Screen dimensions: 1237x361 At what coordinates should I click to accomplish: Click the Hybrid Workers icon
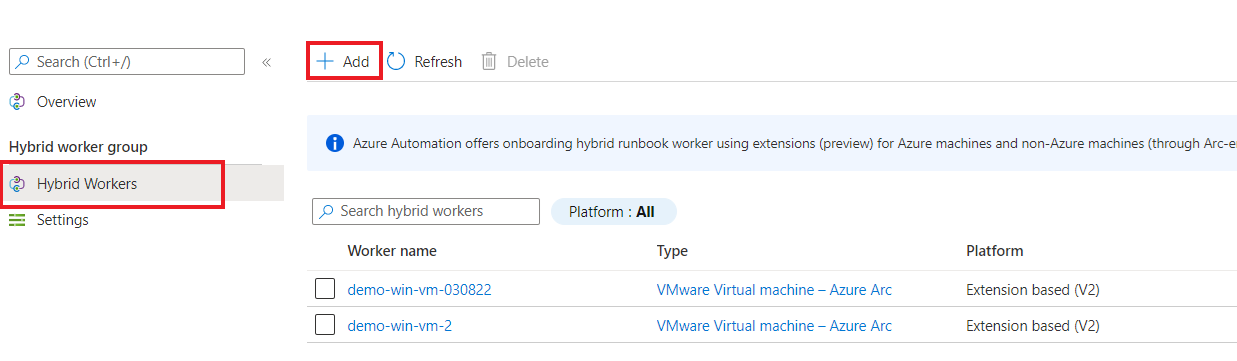pyautogui.click(x=17, y=184)
